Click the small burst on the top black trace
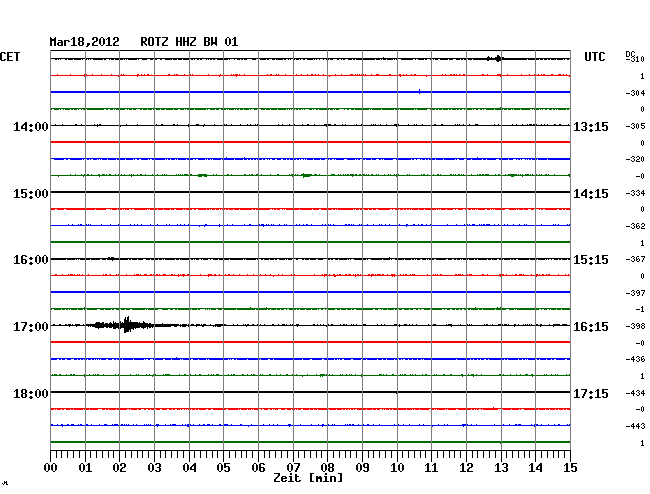 point(496,58)
